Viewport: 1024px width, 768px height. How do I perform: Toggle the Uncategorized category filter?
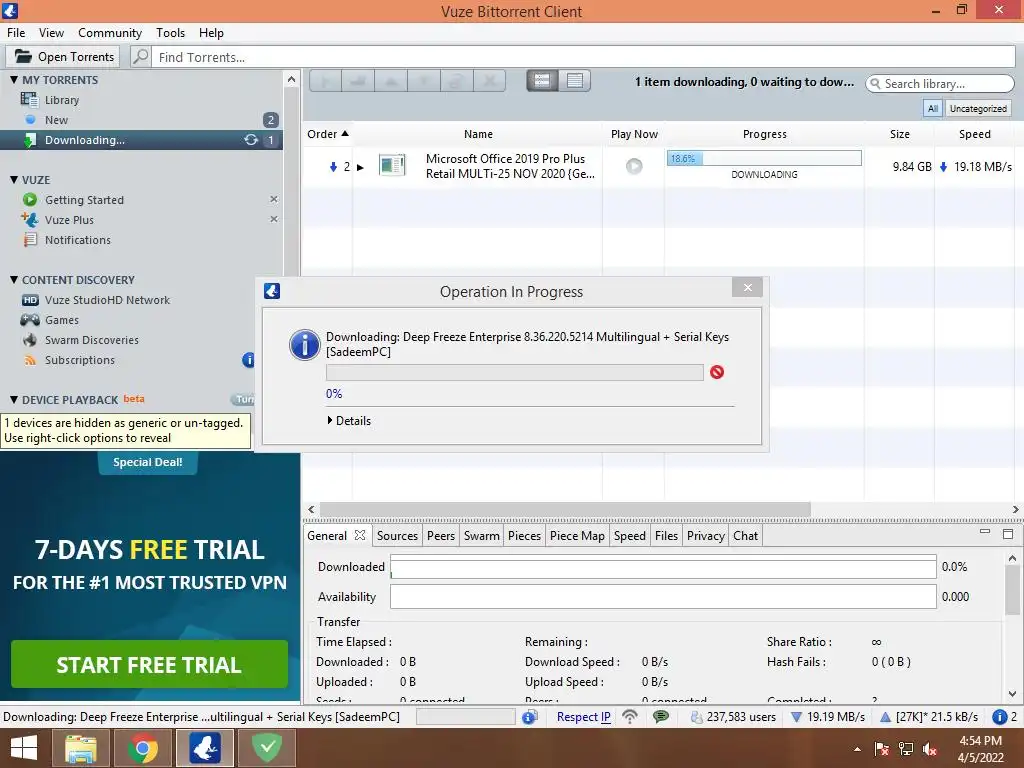click(978, 108)
